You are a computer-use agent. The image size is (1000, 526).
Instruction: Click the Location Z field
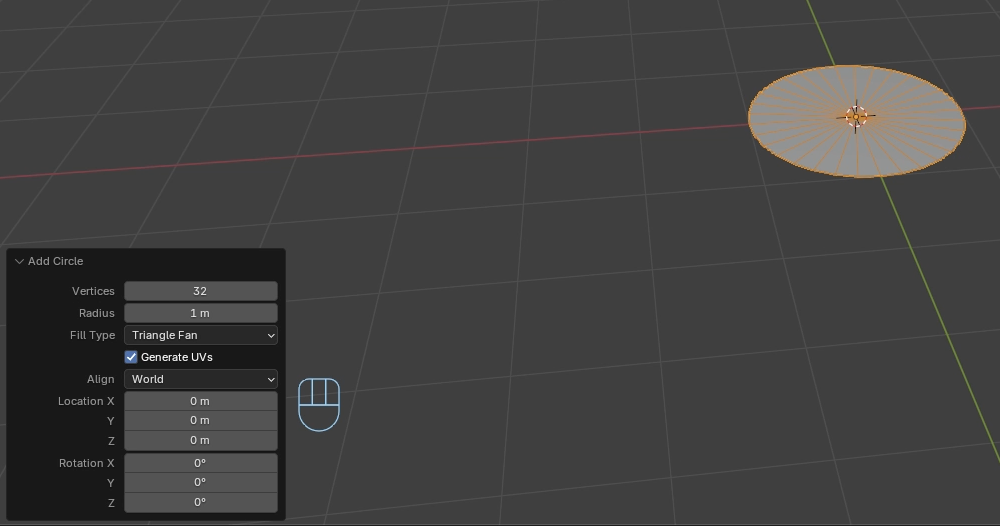pyautogui.click(x=201, y=441)
